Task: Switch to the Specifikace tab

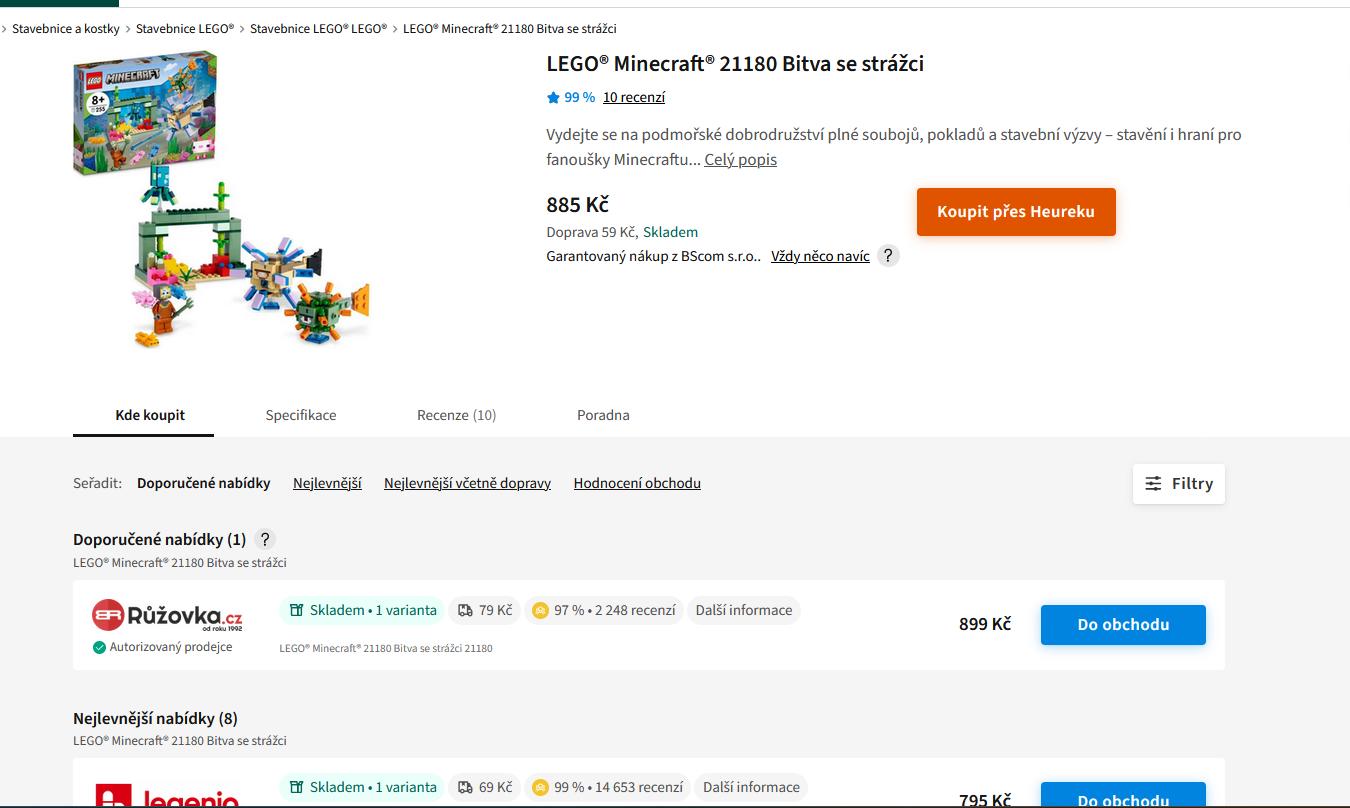Action: pyautogui.click(x=301, y=415)
